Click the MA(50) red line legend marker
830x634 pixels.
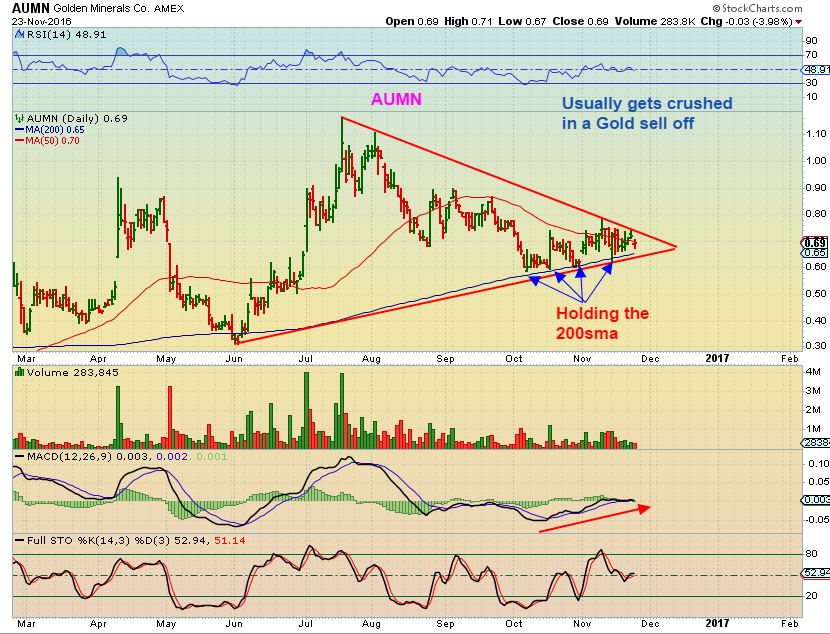[20, 141]
